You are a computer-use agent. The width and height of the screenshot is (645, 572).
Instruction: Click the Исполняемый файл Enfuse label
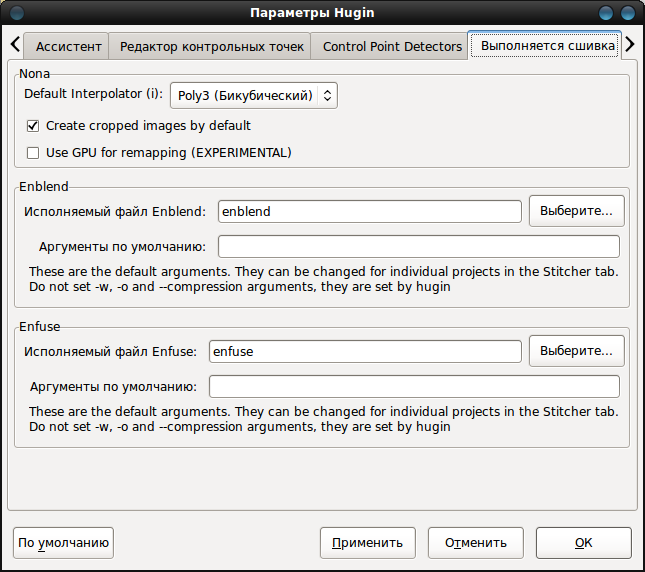tap(110, 352)
